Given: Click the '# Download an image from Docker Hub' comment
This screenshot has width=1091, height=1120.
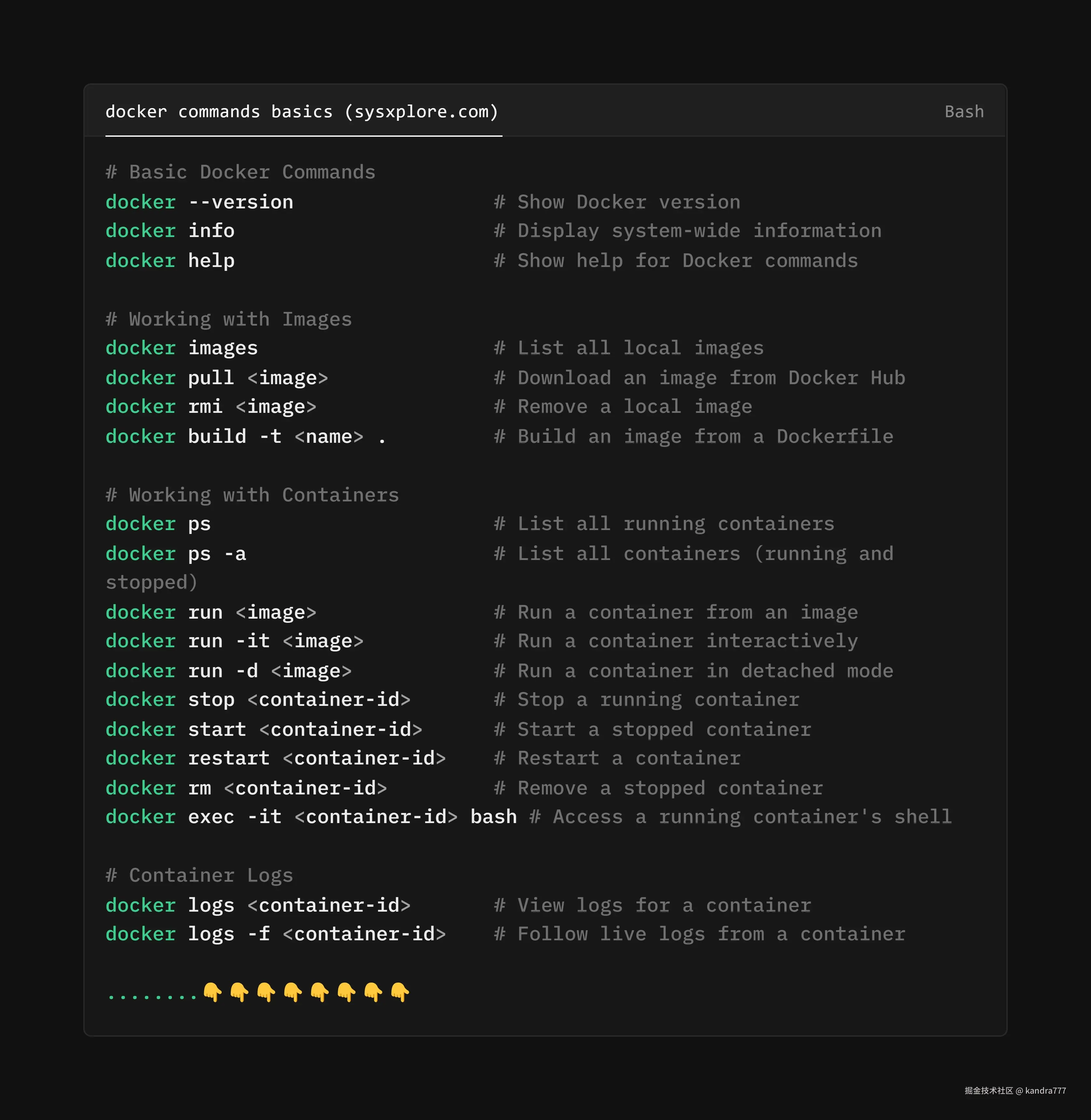Looking at the screenshot, I should [700, 378].
